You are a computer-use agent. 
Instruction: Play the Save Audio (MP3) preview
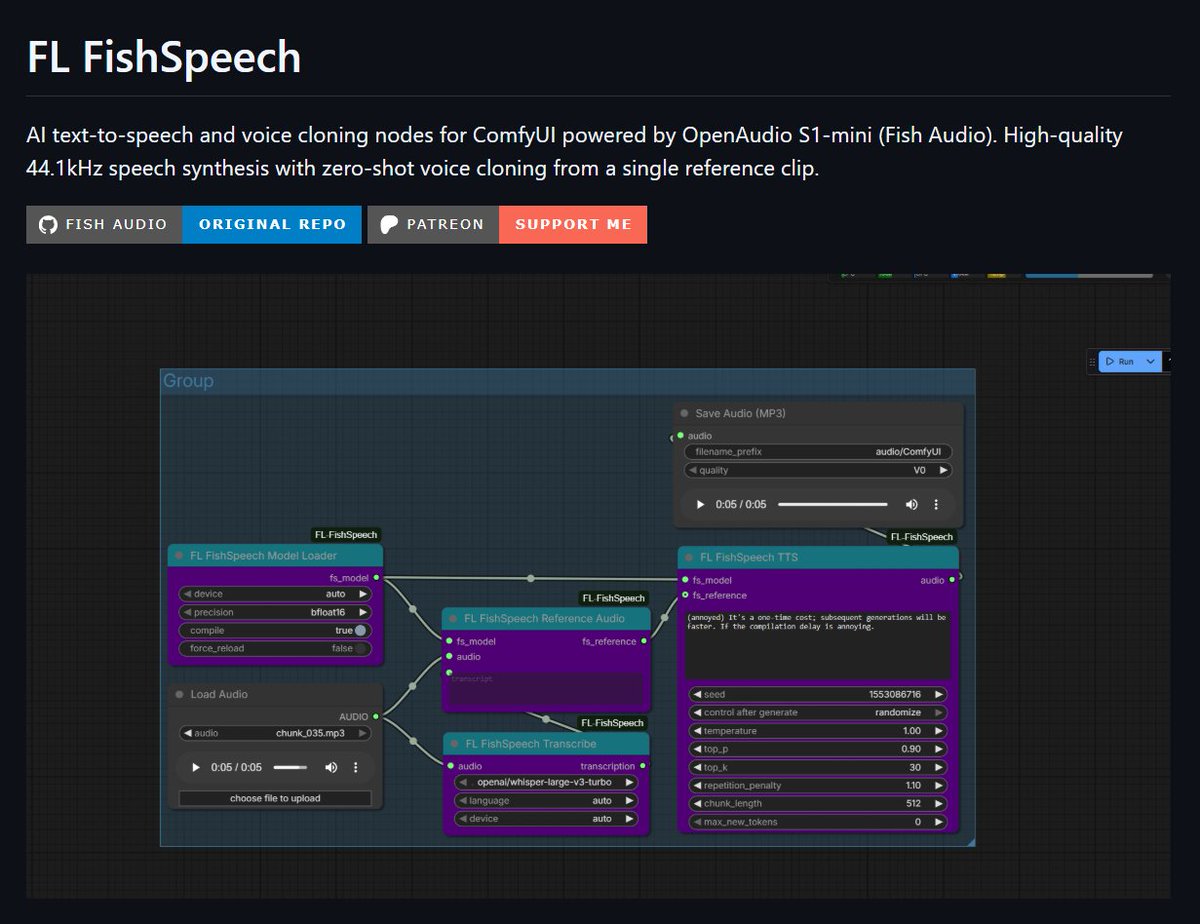coord(700,505)
